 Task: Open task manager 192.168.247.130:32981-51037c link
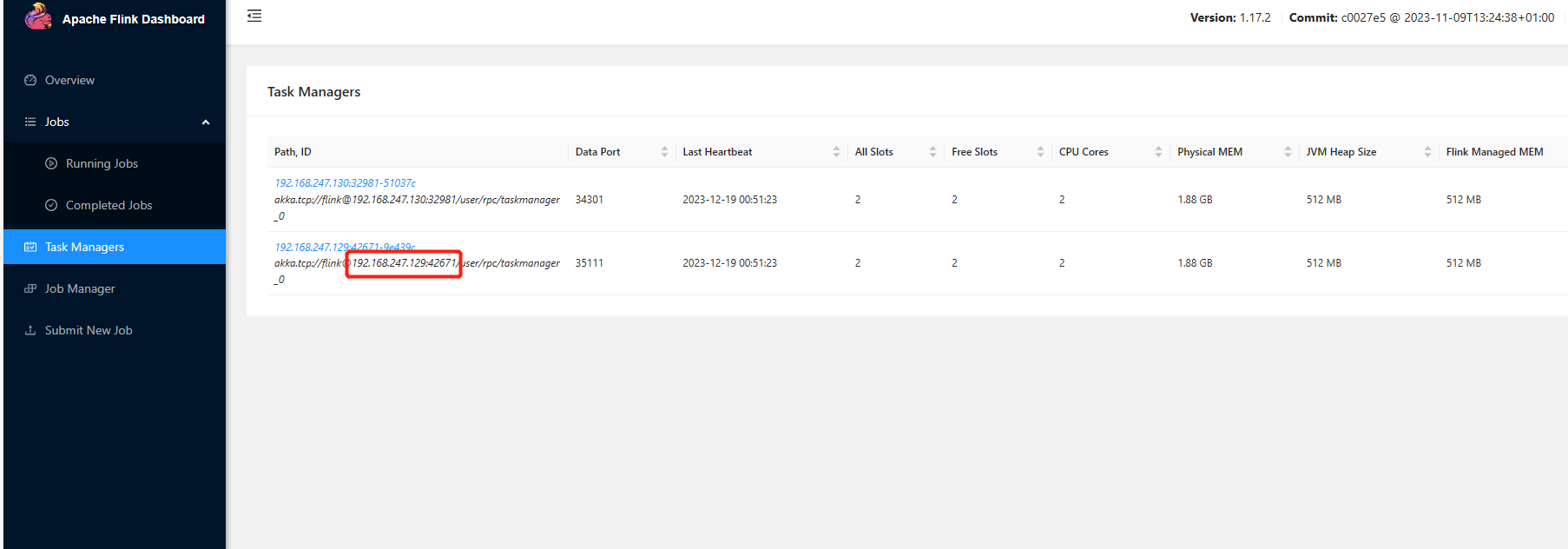pyautogui.click(x=345, y=183)
